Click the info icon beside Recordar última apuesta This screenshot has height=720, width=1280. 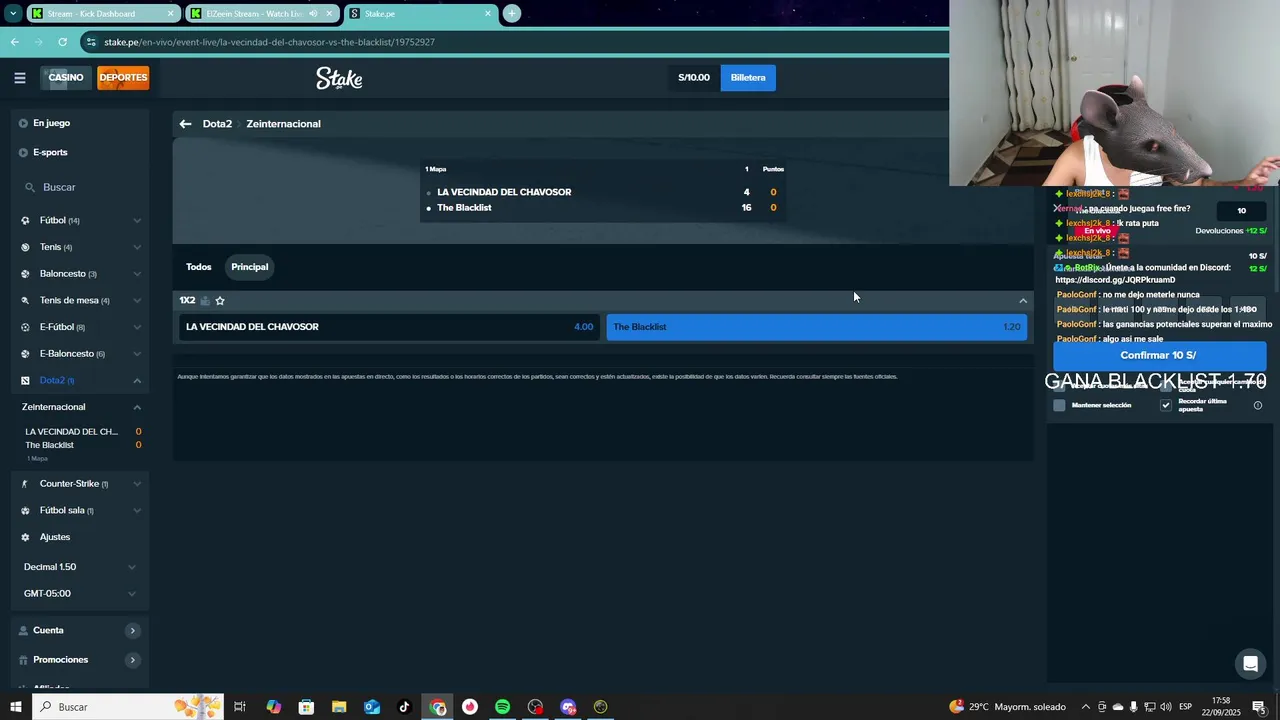[1258, 405]
